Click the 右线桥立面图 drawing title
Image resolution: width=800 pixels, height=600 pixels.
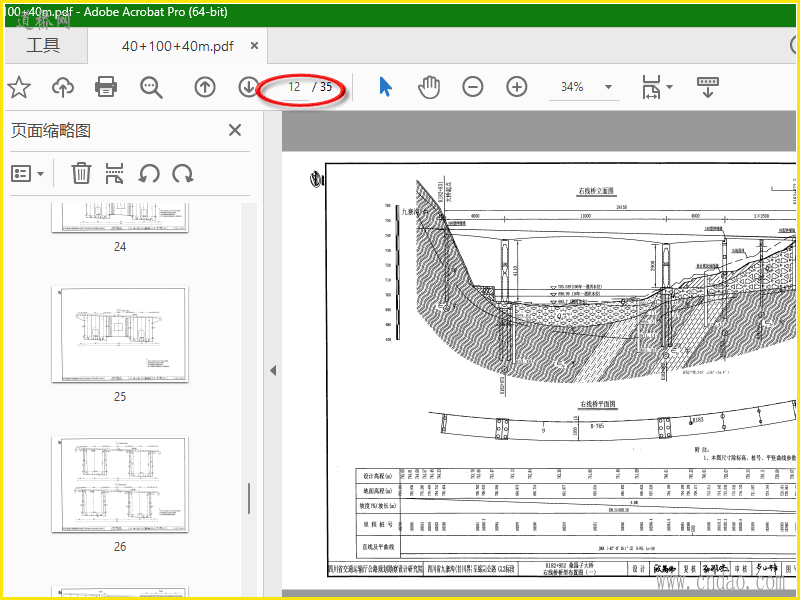(x=596, y=191)
